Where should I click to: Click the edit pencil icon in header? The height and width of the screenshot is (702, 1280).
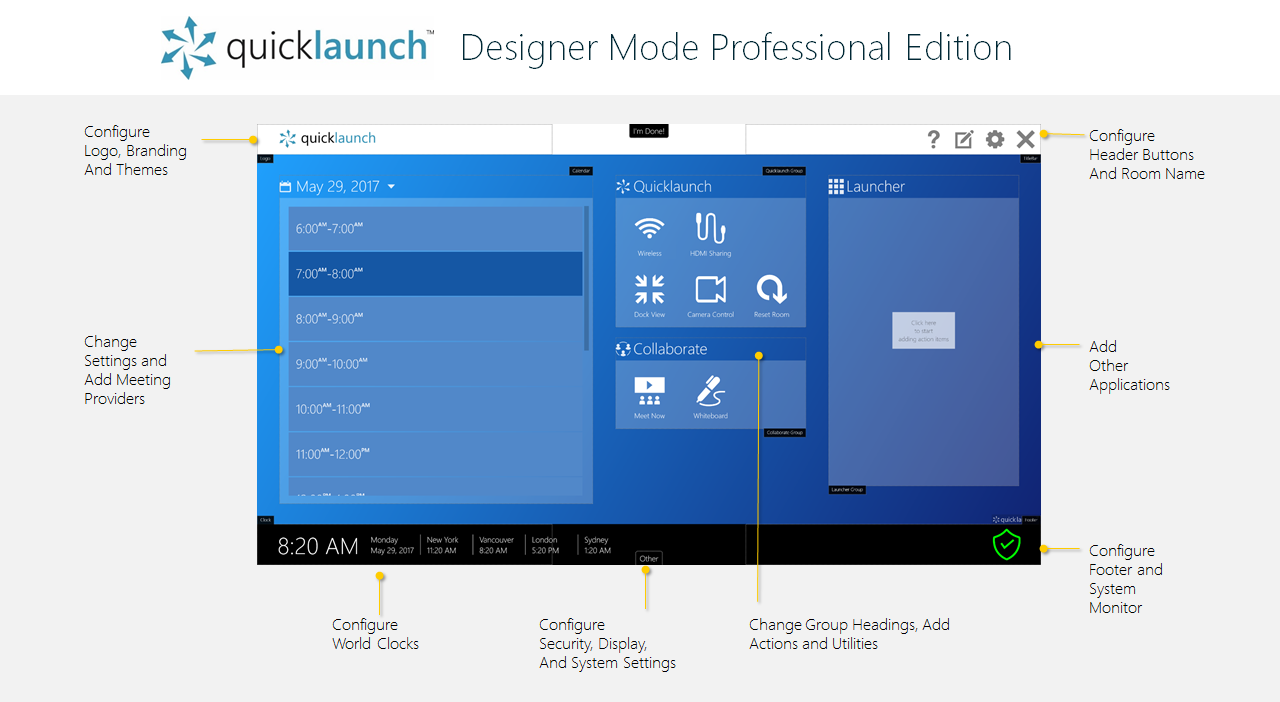[x=964, y=140]
